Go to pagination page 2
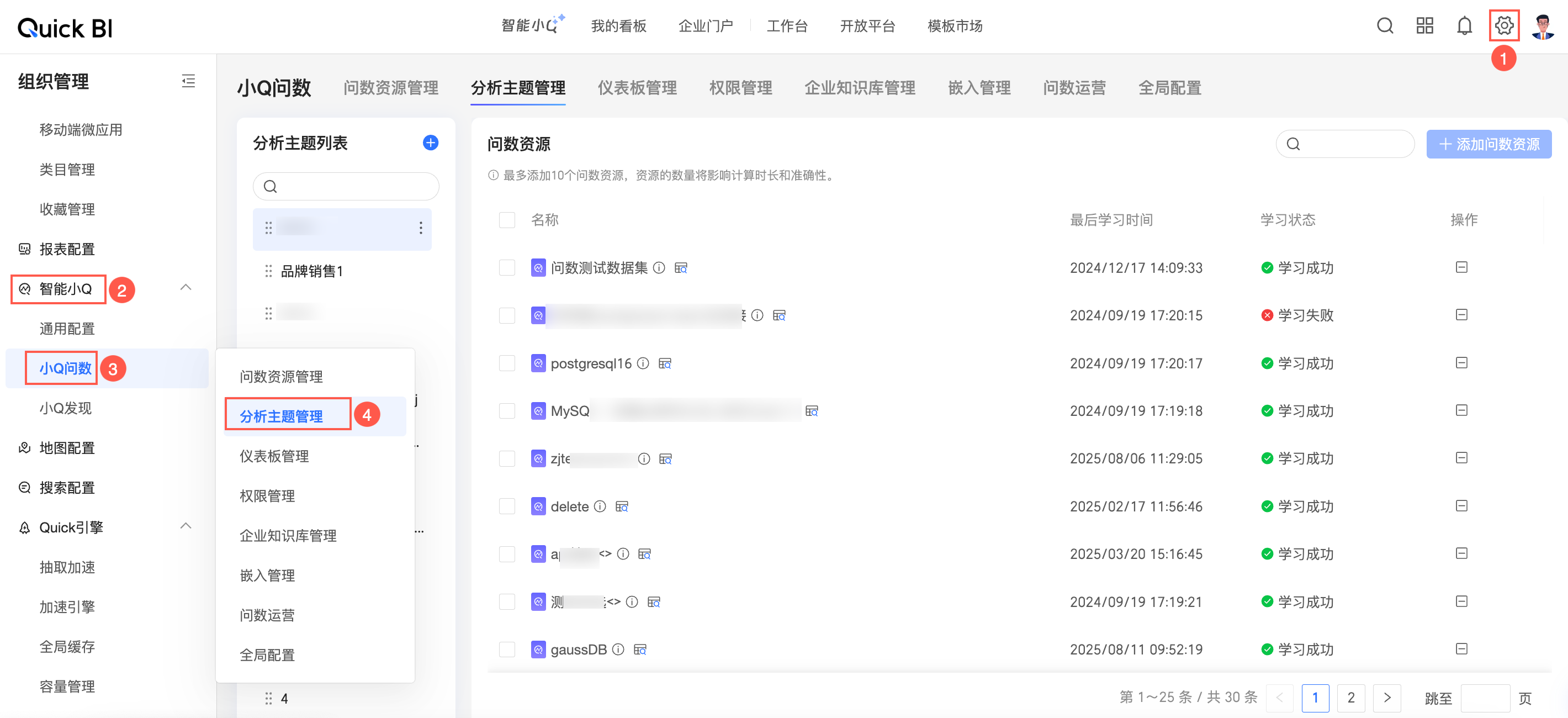 (1350, 698)
